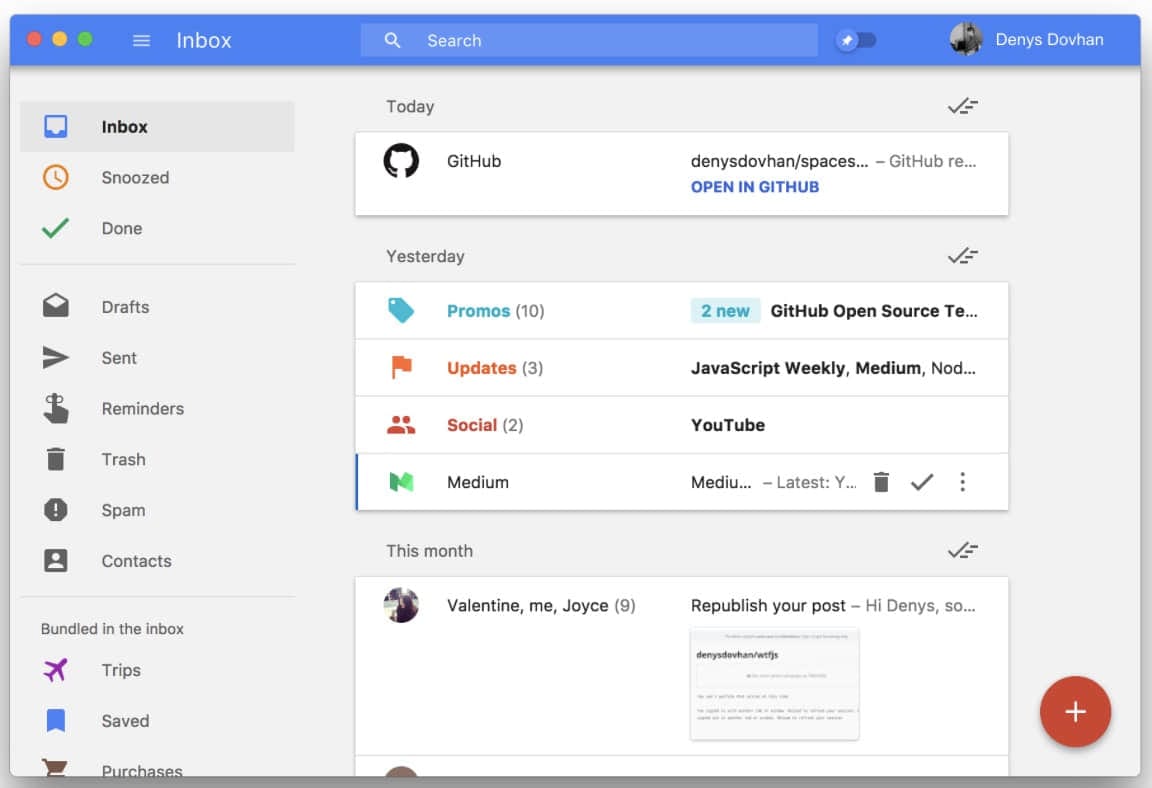
Task: Open the Done folder
Action: pos(157,228)
